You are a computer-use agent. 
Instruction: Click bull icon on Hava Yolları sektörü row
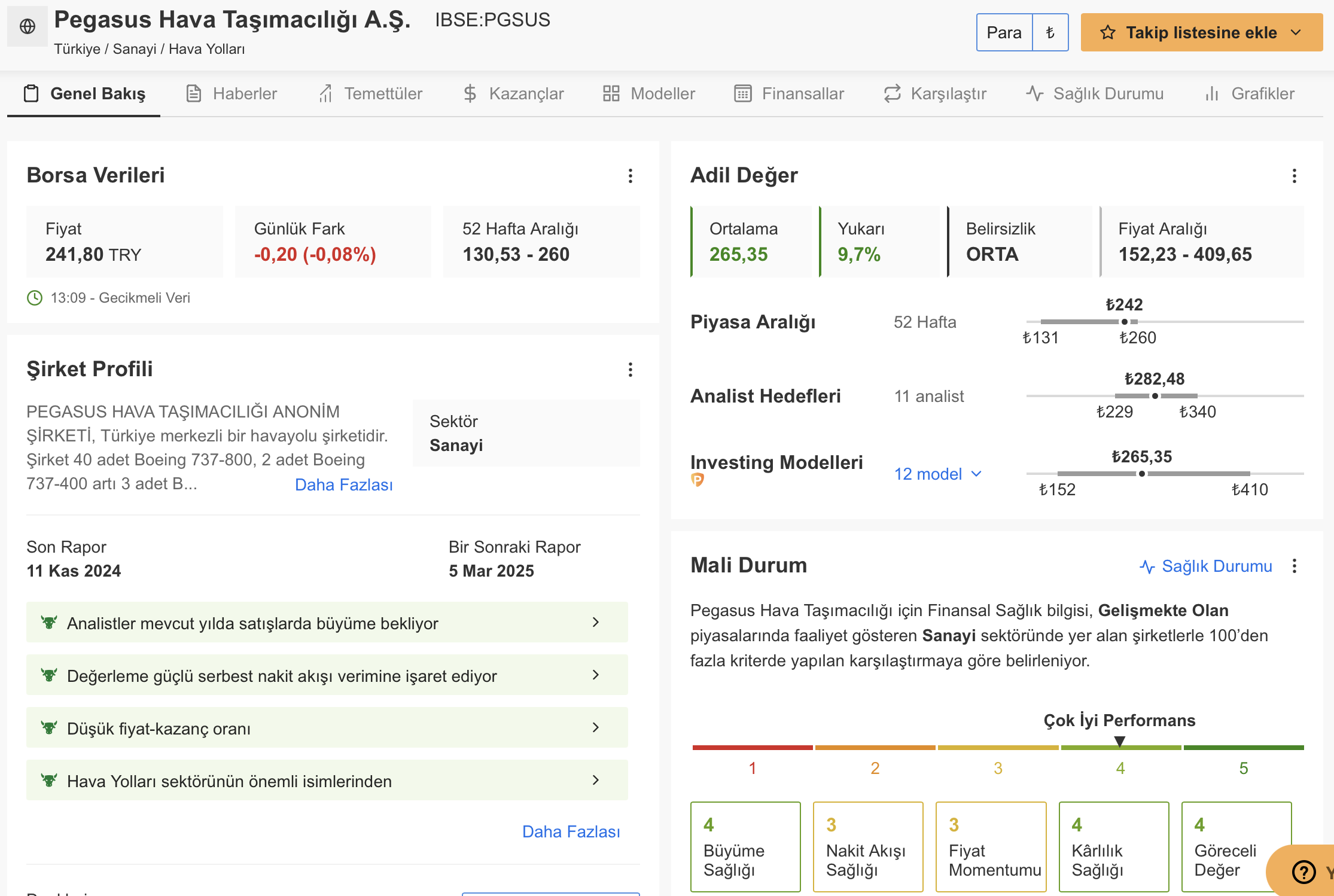pos(49,780)
